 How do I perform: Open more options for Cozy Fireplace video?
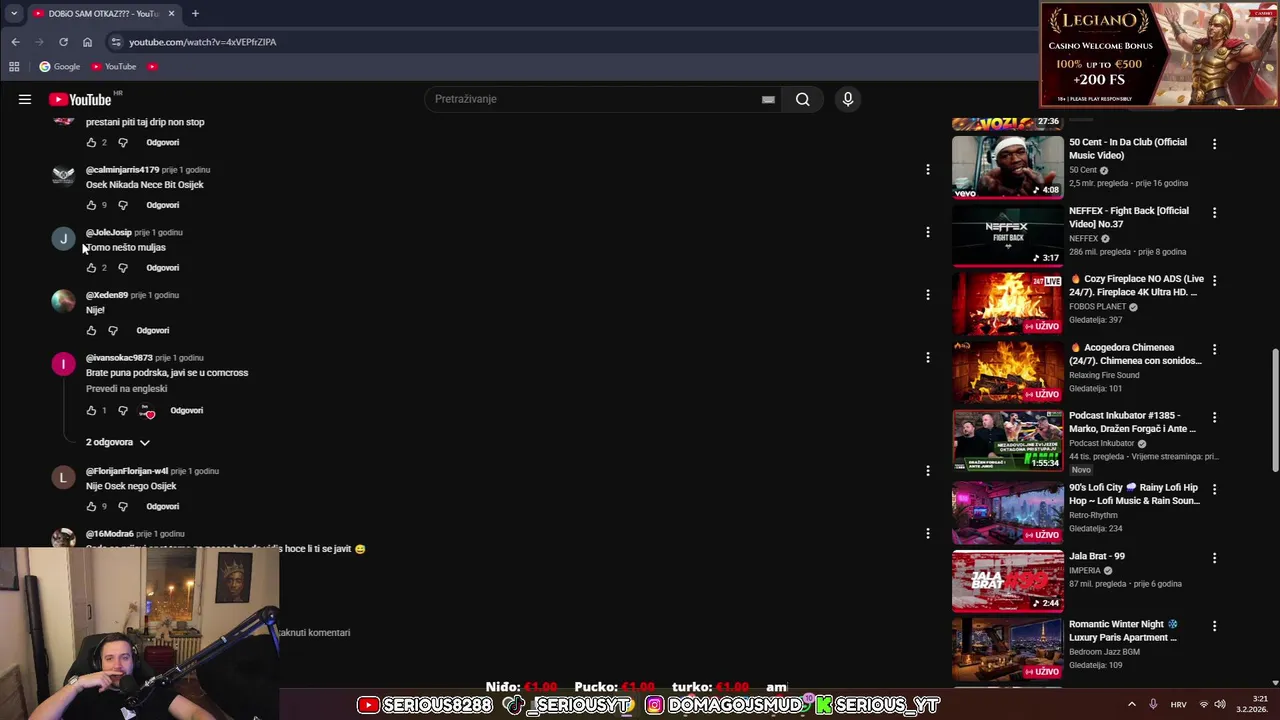click(1214, 281)
